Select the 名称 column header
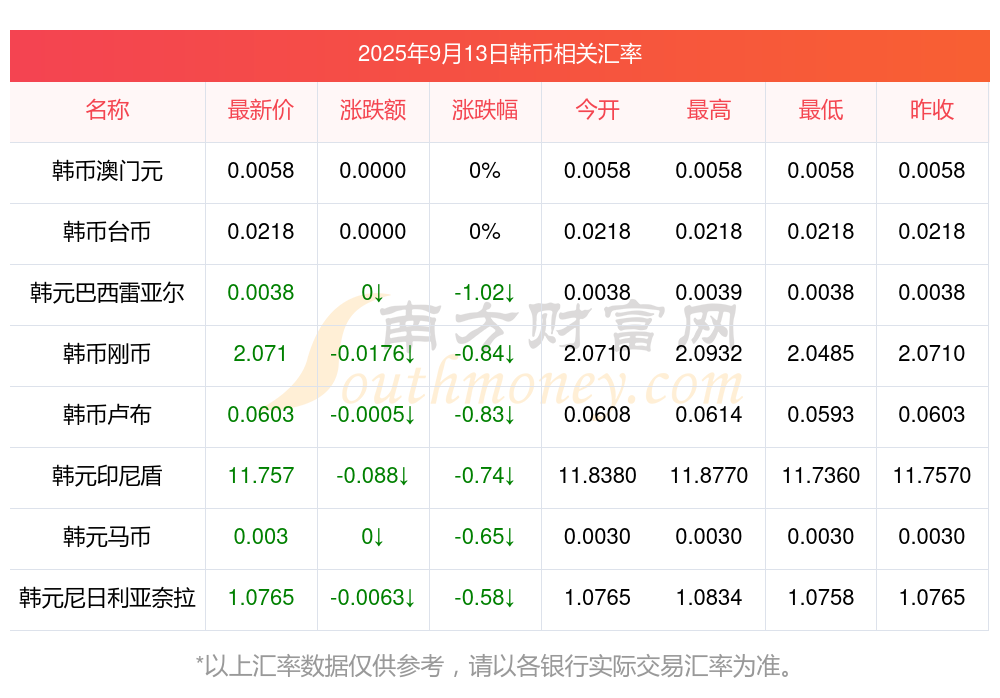 [x=107, y=110]
